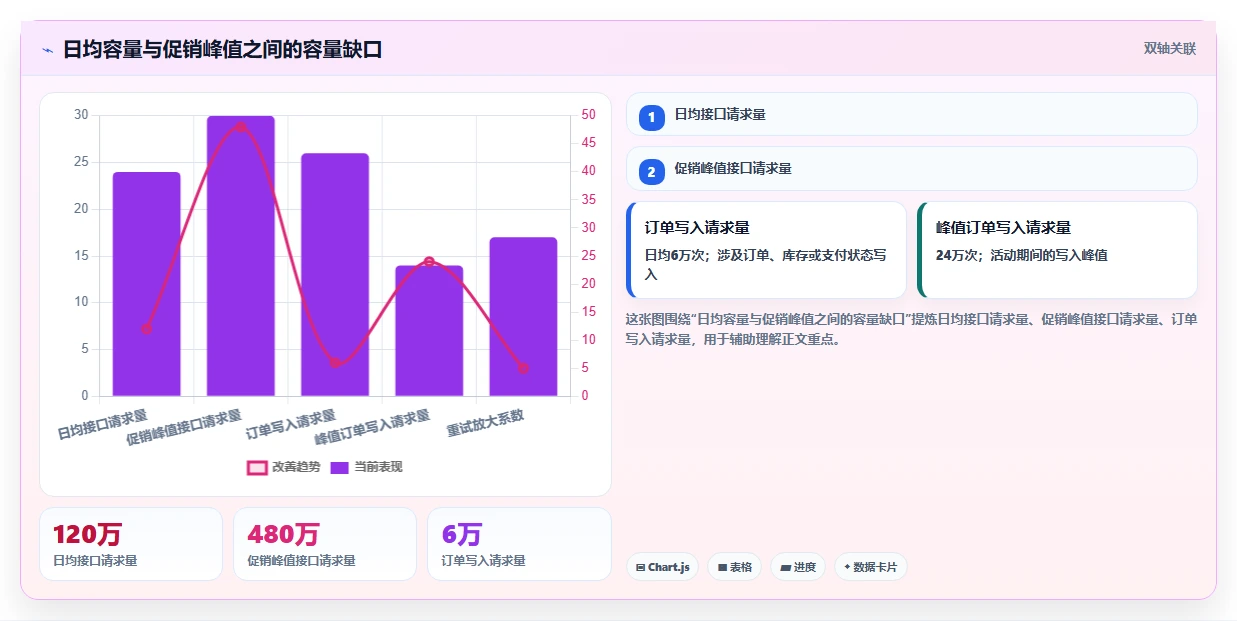
Task: Click the purple 当前表现 legend swatch
Action: [340, 467]
